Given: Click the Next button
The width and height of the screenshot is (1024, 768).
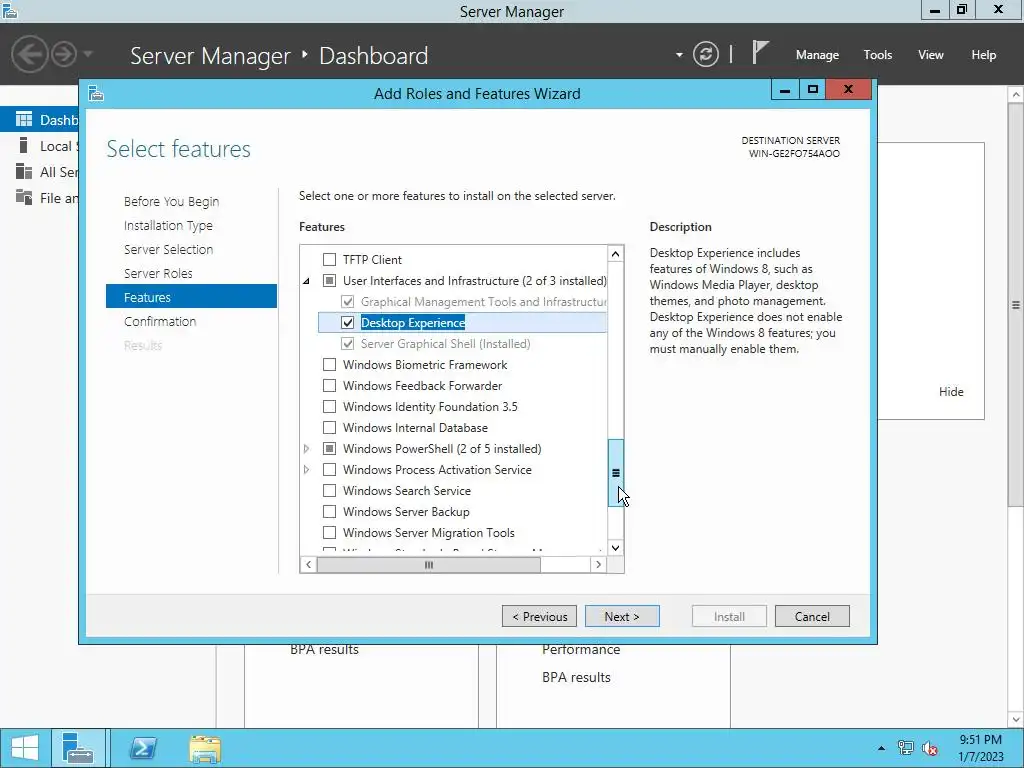Looking at the screenshot, I should coord(622,616).
